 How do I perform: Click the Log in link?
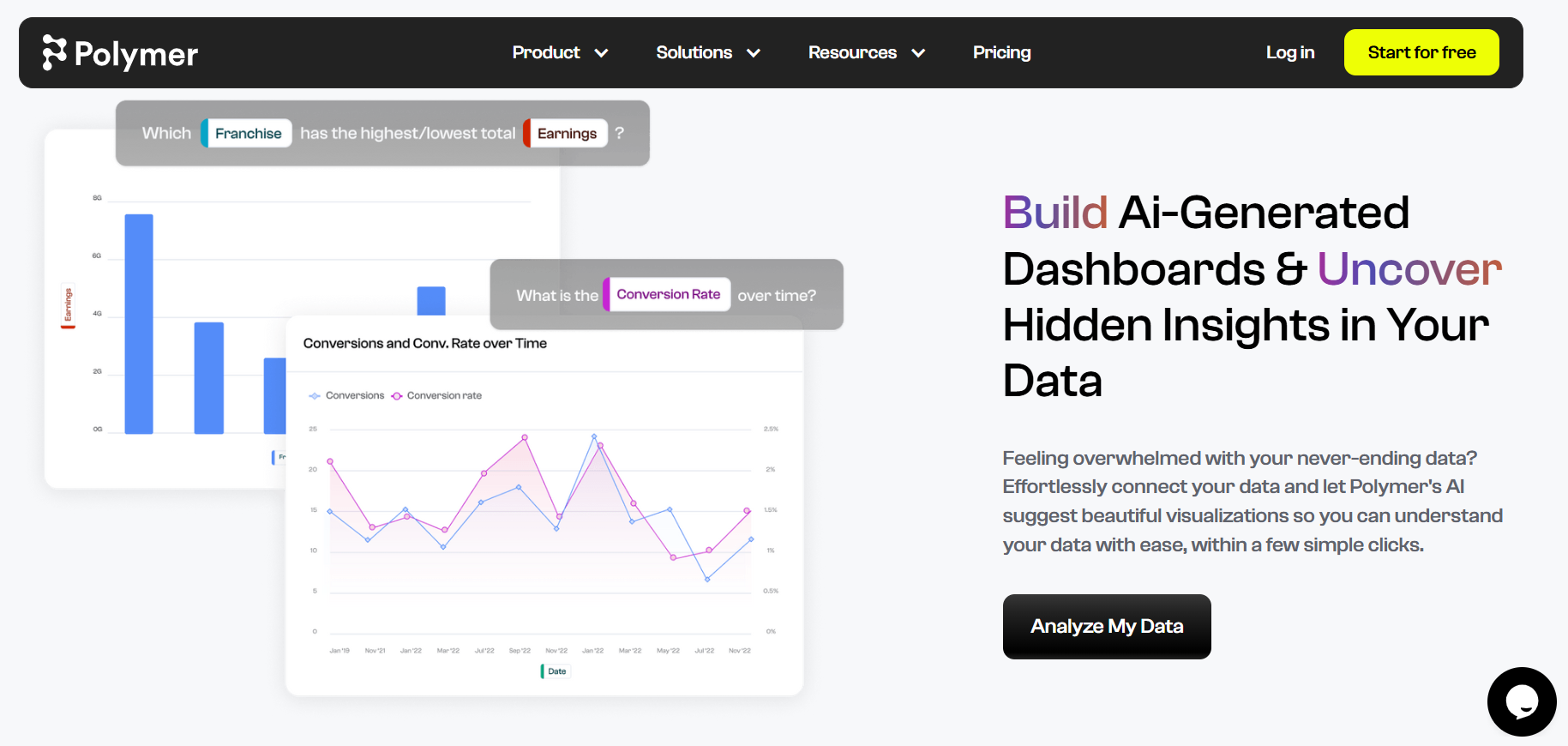[1290, 52]
